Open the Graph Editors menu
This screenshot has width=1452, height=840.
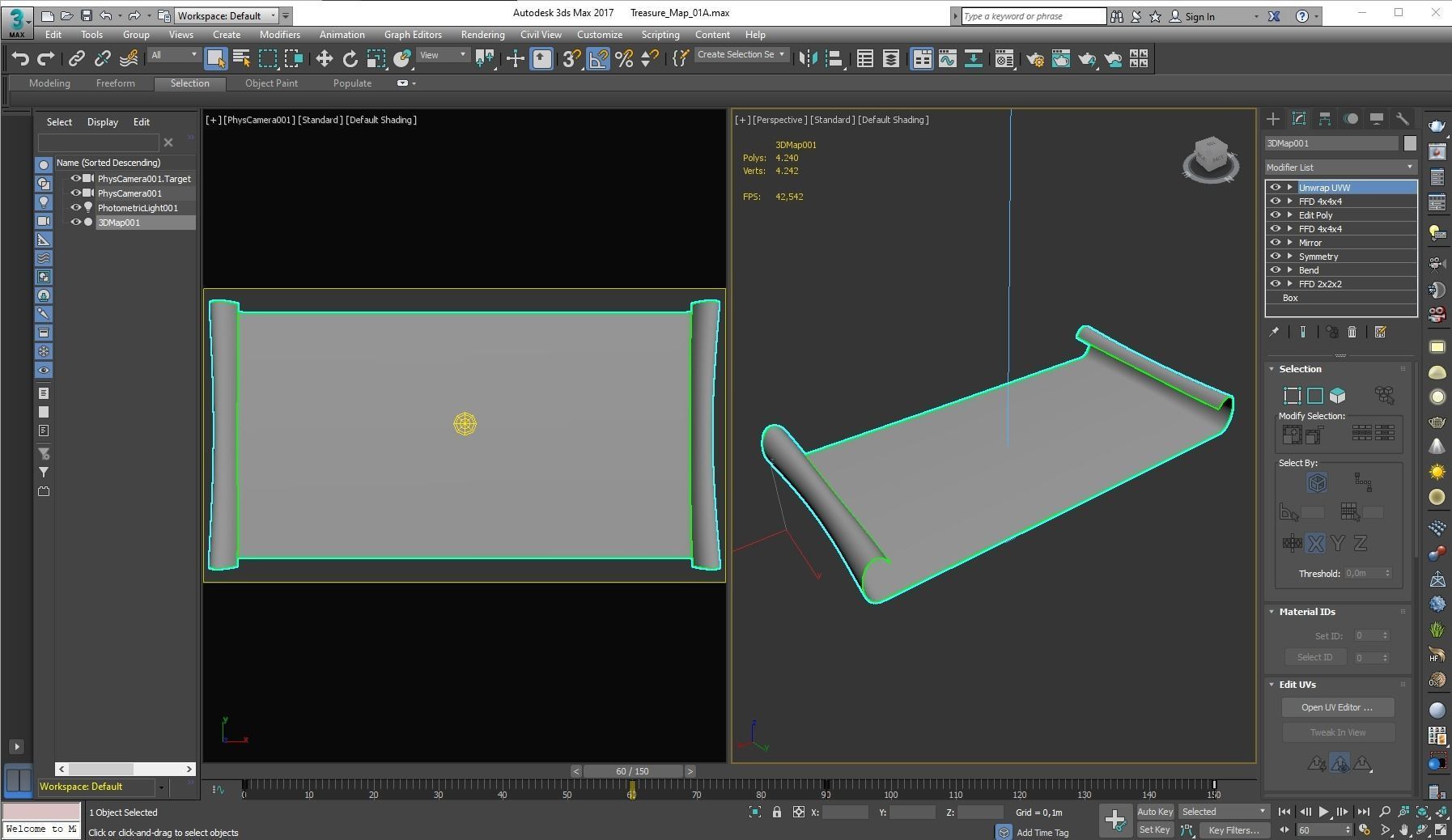click(413, 35)
